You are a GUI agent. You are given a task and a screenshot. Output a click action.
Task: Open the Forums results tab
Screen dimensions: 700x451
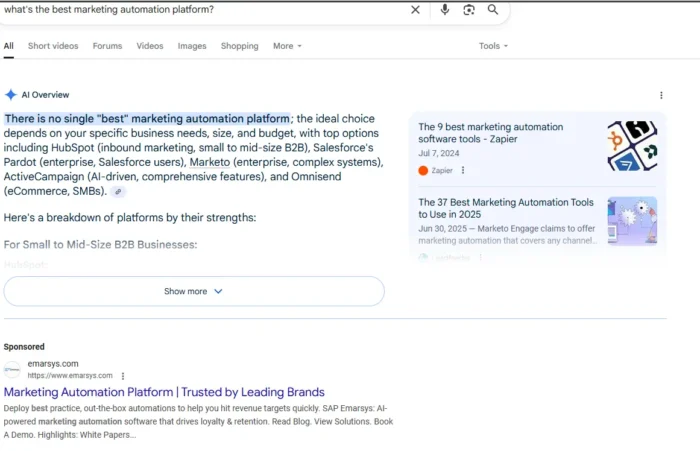(107, 46)
